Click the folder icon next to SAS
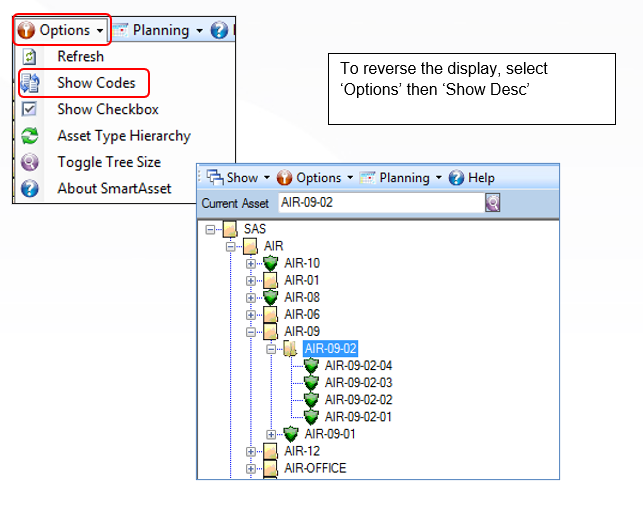This screenshot has height=519, width=643. (x=230, y=229)
